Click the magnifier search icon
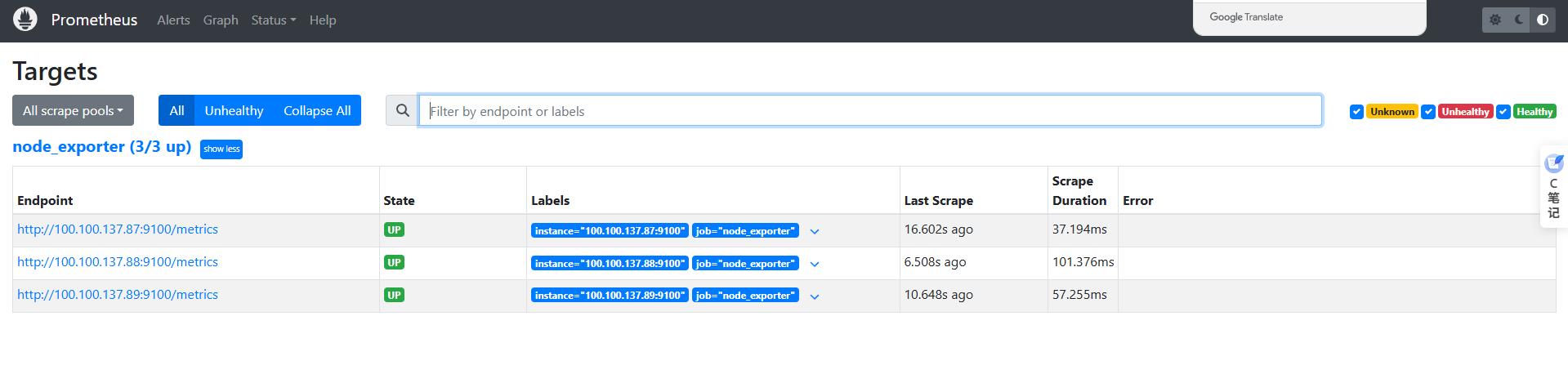The height and width of the screenshot is (392, 1568). pyautogui.click(x=402, y=110)
